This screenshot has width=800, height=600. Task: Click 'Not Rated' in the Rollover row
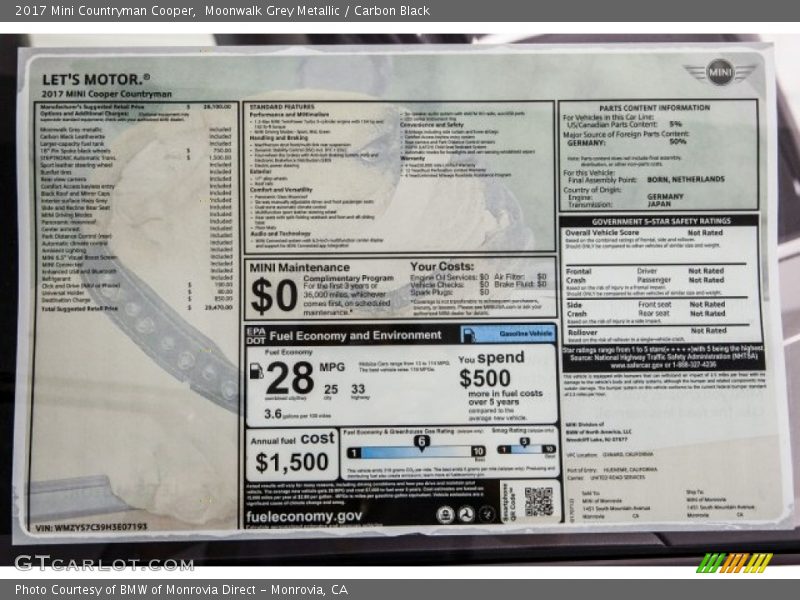tap(709, 331)
